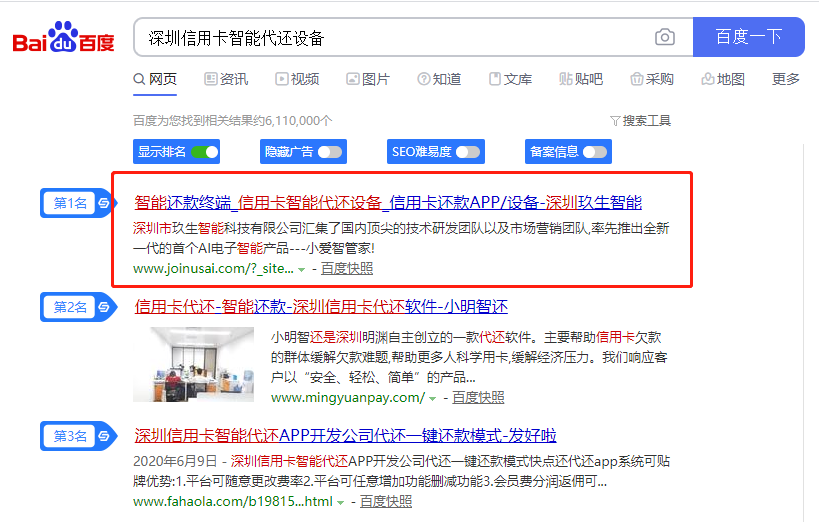Expand arrow next to www.joinusai.com URL
The width and height of the screenshot is (819, 522).
301,270
